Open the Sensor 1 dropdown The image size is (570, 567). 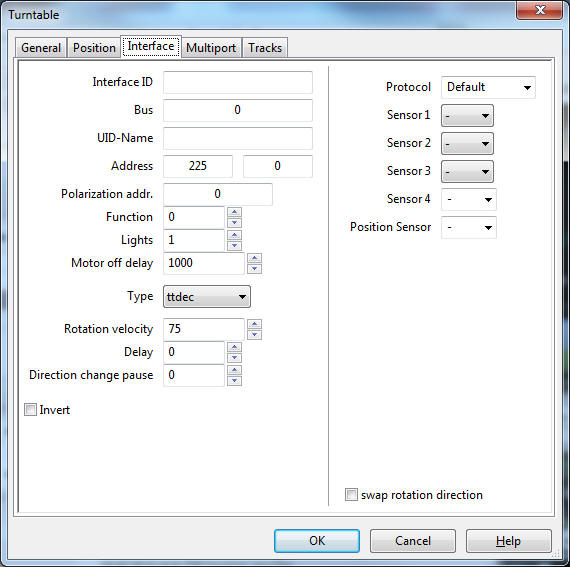coord(467,116)
